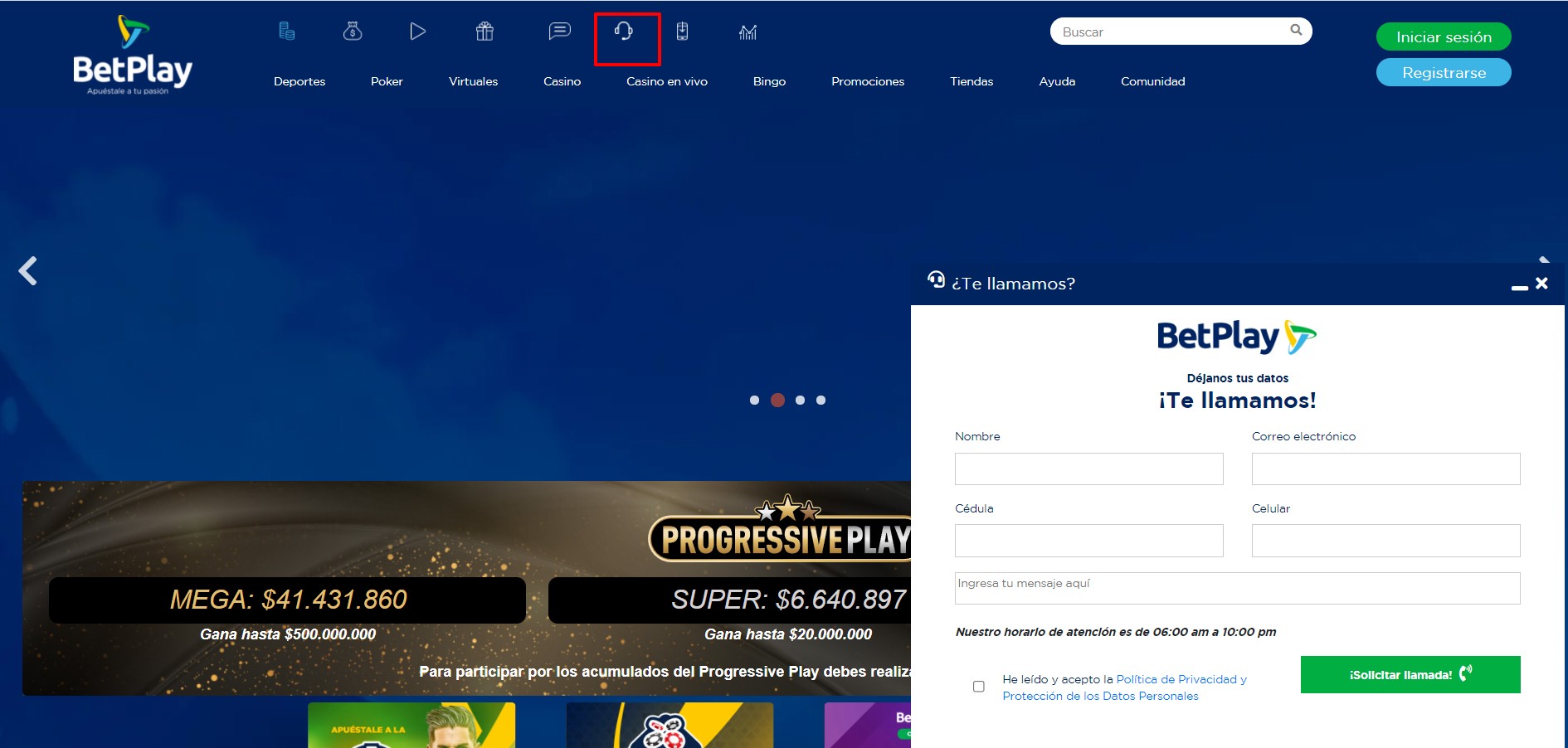The height and width of the screenshot is (748, 1568).
Task: Select first carousel dot
Action: 754,400
